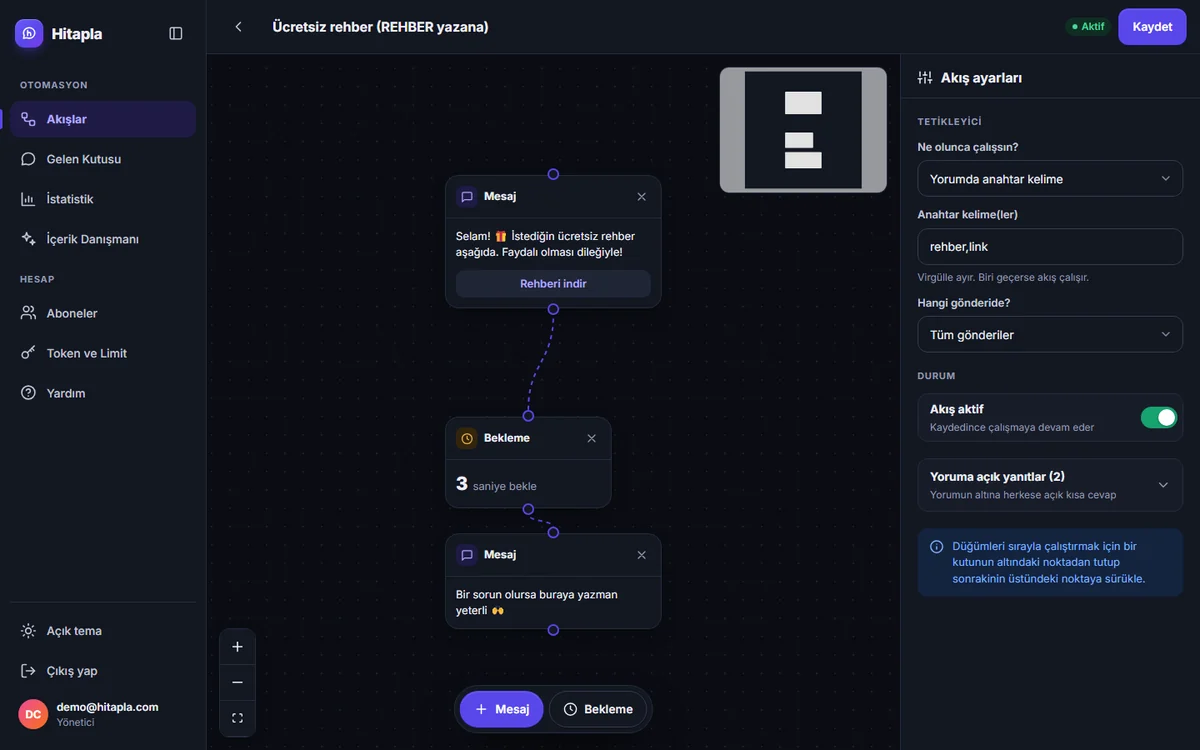Remove the Bekleme node from the flow
The width and height of the screenshot is (1200, 750).
pyautogui.click(x=592, y=438)
